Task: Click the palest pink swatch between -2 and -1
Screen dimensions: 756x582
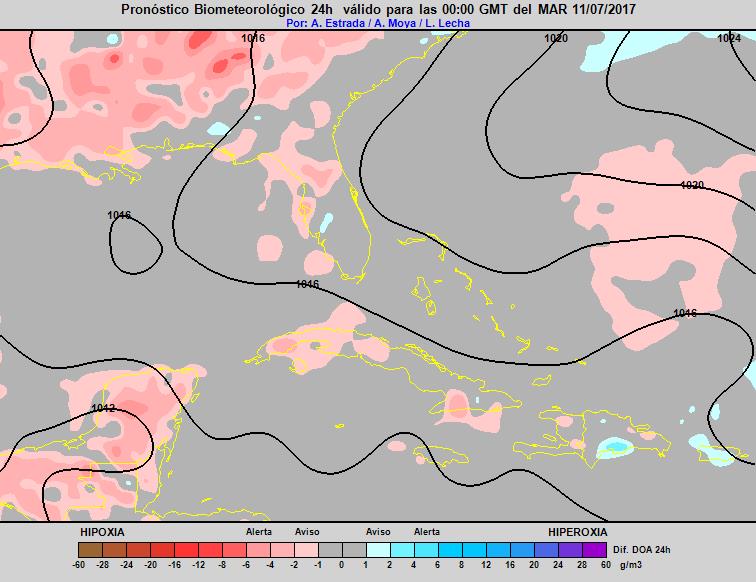Action: 307,550
